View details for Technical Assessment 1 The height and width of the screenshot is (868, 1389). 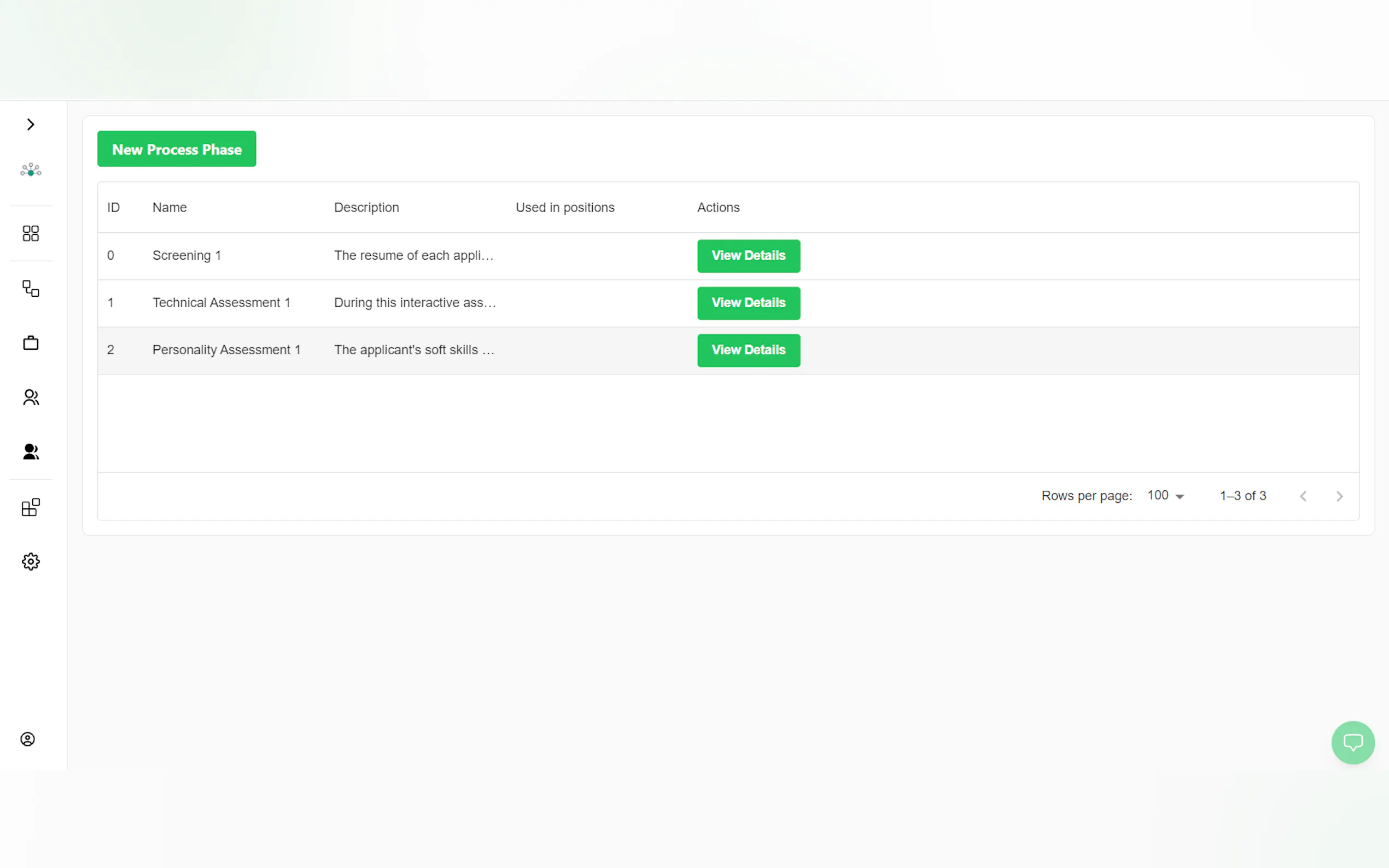click(x=748, y=303)
